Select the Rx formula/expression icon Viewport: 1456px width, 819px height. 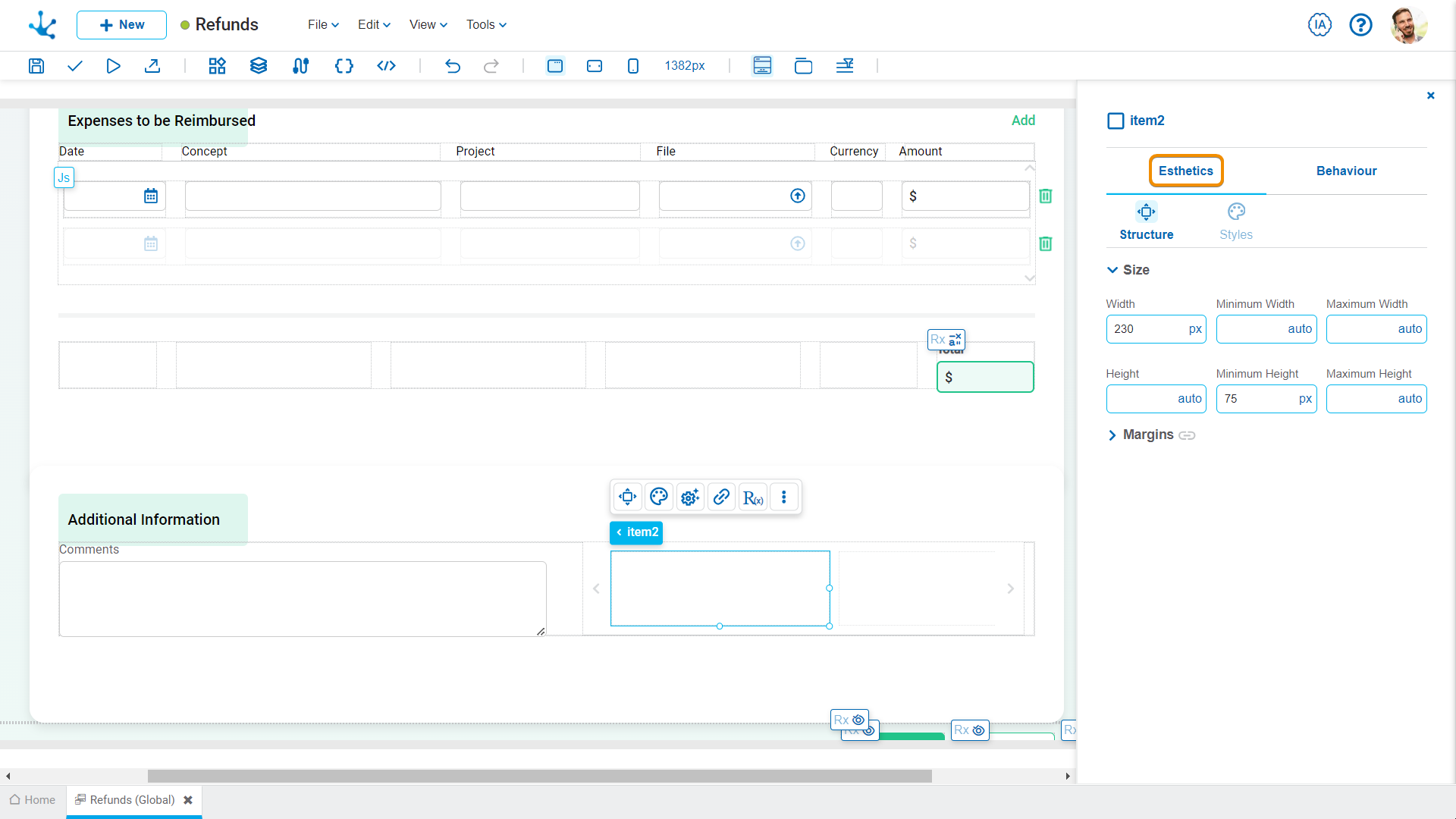[753, 497]
